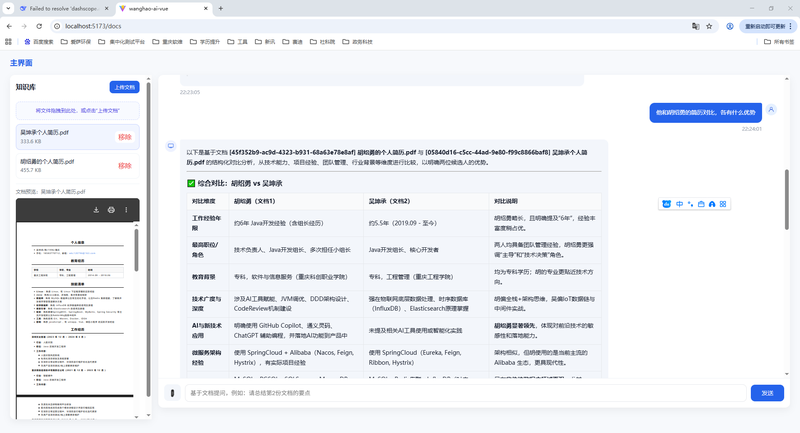Open the 所有书签 all bookmarks folder
This screenshot has height=433, width=800.
click(x=779, y=42)
